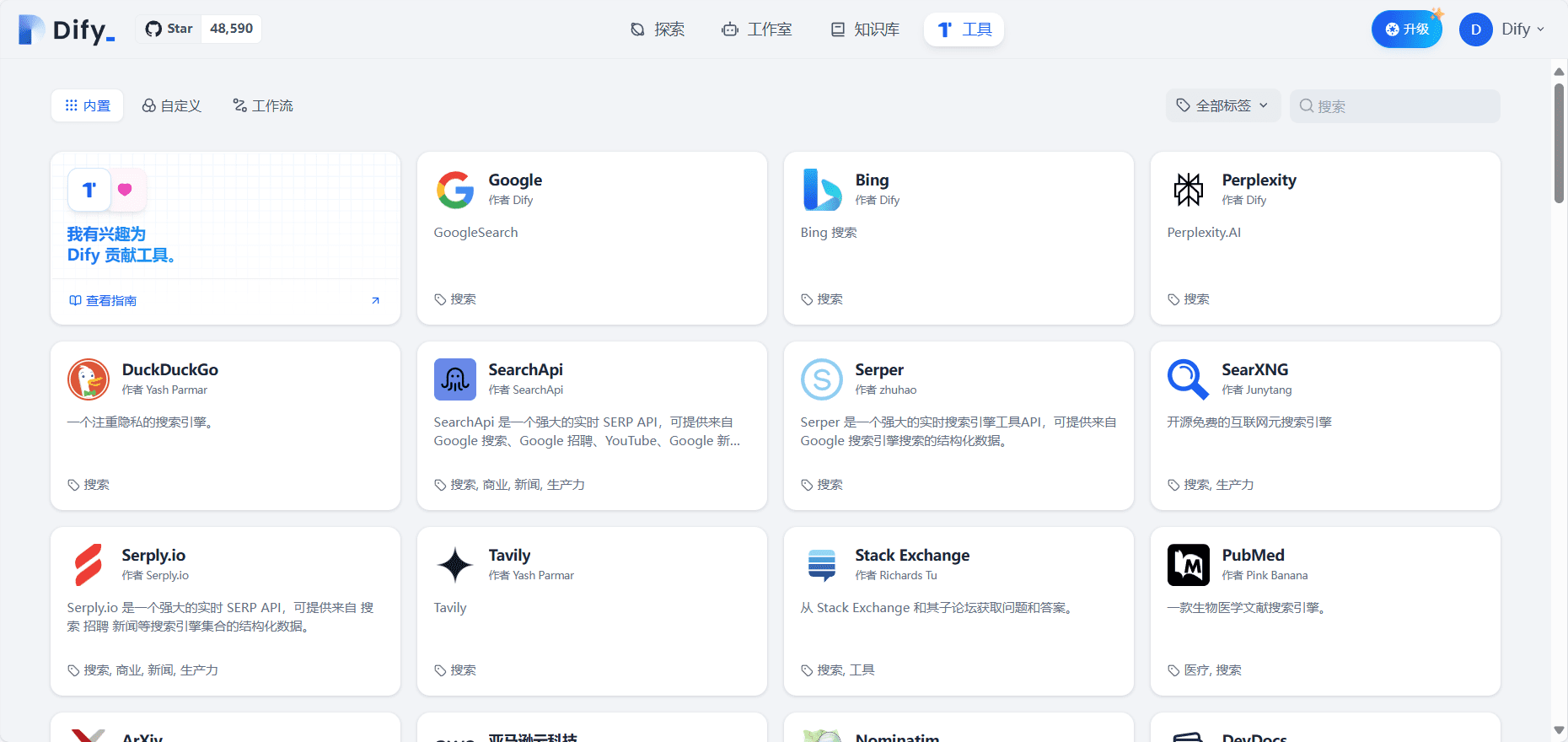Click the PubMed logo icon
This screenshot has width=1568, height=742.
click(x=1189, y=565)
